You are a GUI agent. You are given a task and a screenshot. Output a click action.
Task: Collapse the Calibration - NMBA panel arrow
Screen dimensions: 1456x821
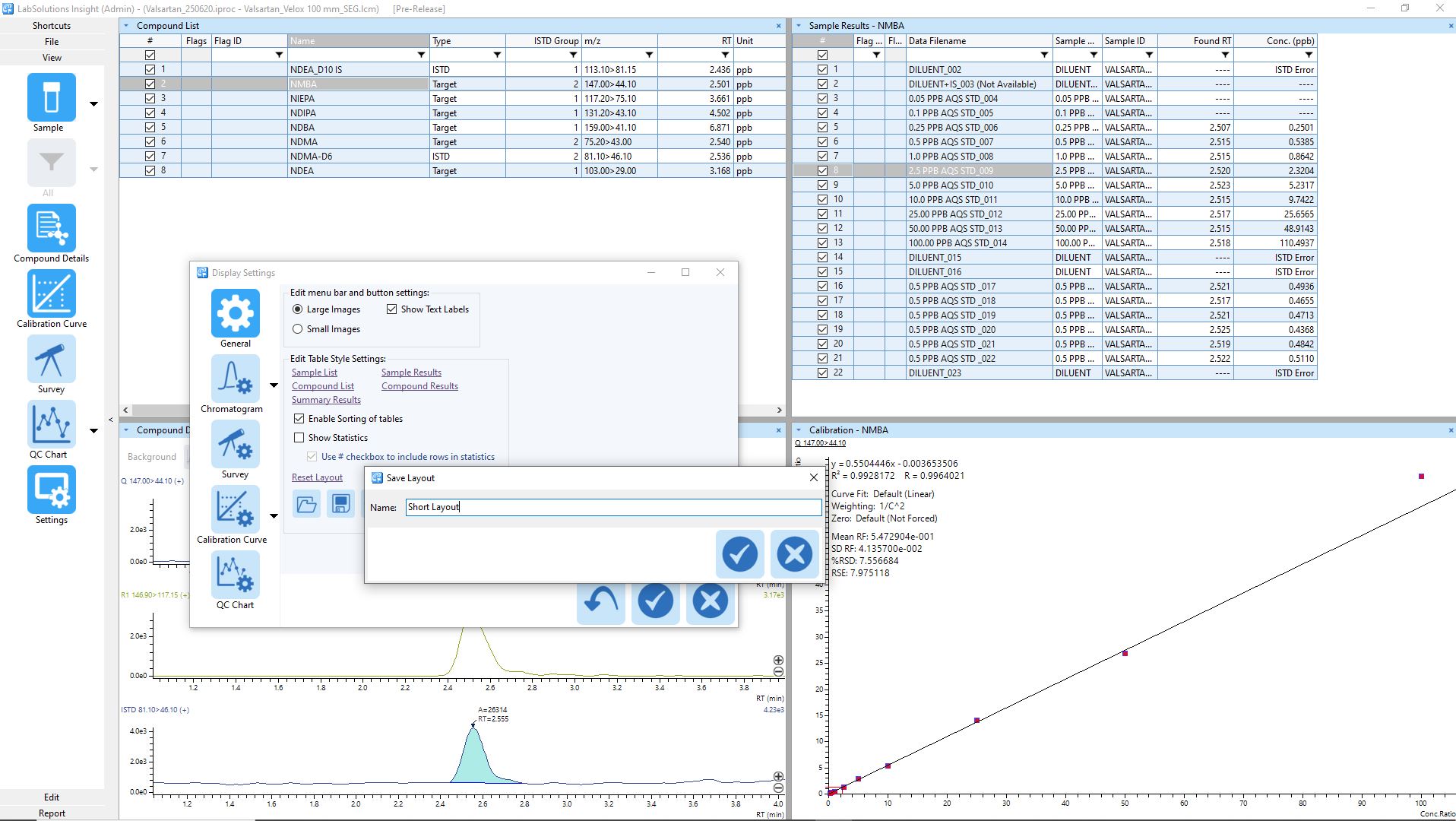[x=799, y=430]
